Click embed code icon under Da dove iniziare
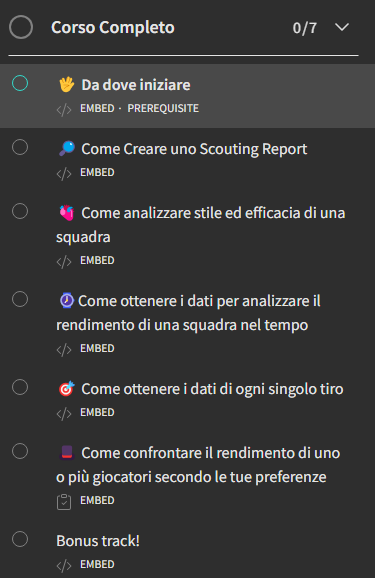This screenshot has height=578, width=375. [64, 109]
